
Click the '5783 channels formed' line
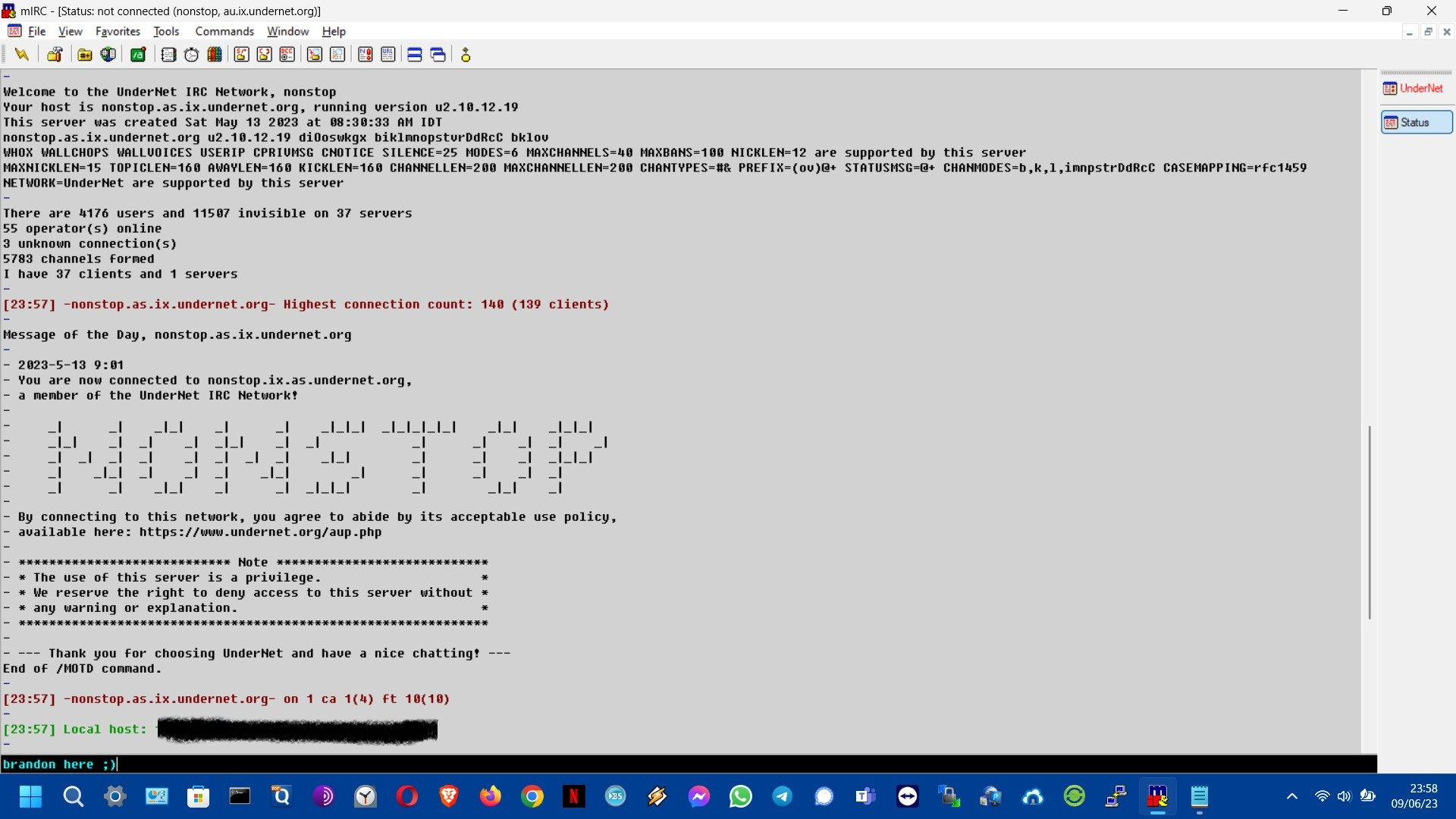click(78, 259)
